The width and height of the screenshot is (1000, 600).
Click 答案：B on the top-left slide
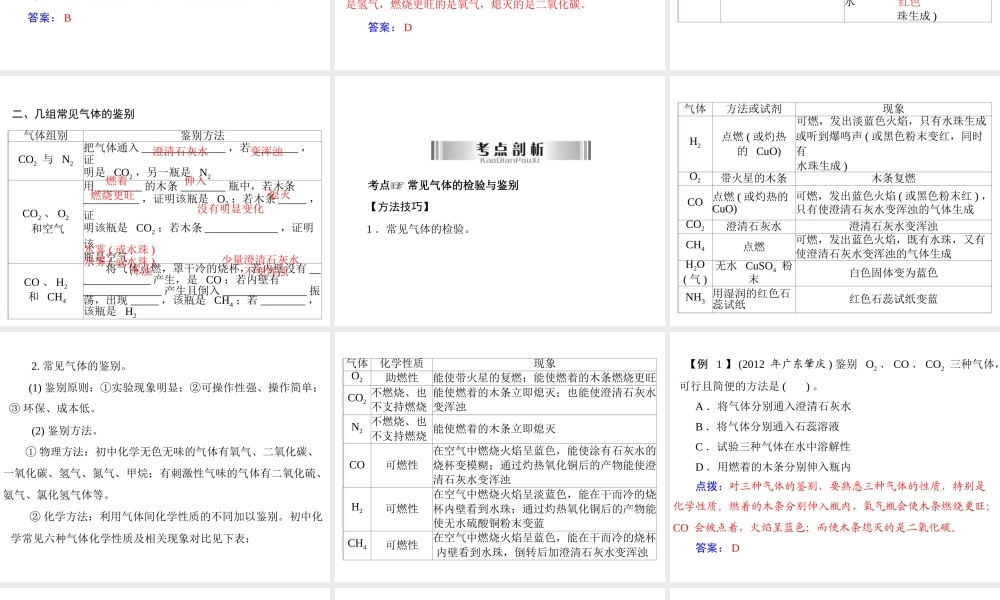coord(50,18)
